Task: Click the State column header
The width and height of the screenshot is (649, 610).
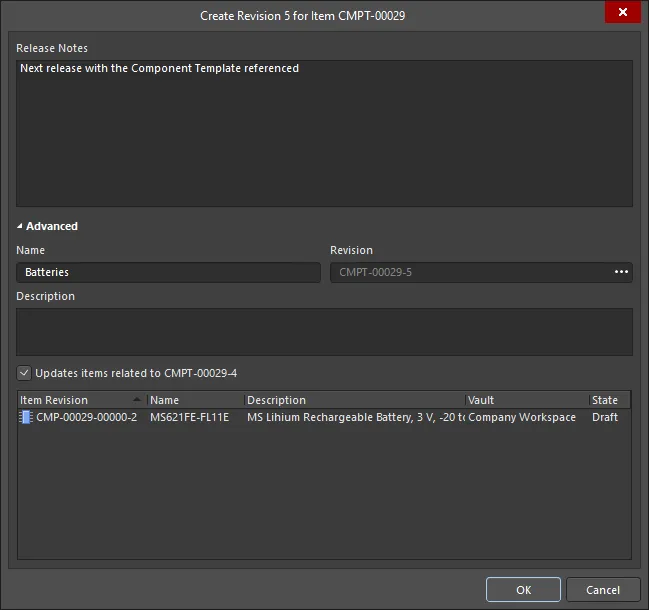Action: pos(607,400)
